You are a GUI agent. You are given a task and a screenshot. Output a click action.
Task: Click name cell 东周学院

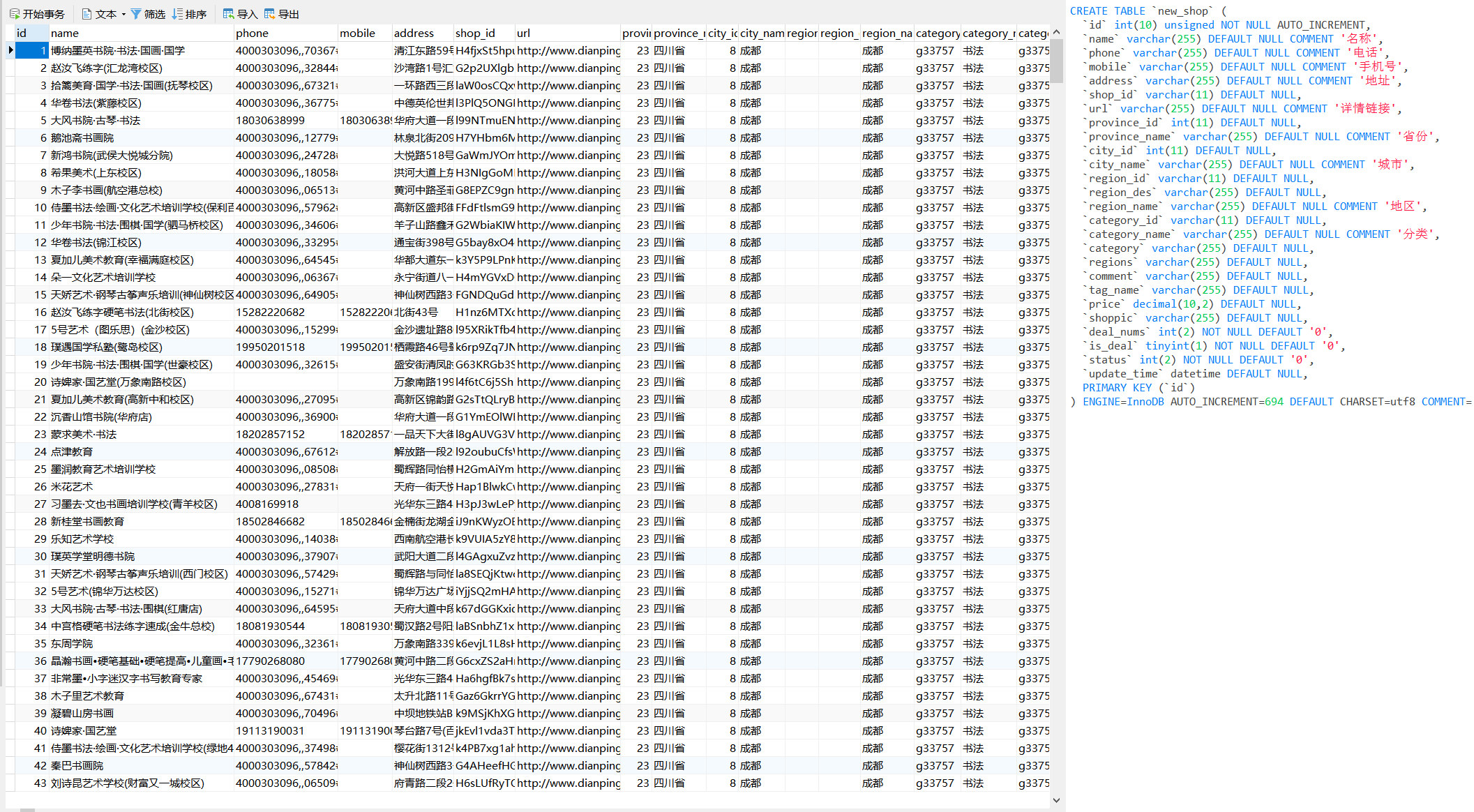[x=142, y=643]
